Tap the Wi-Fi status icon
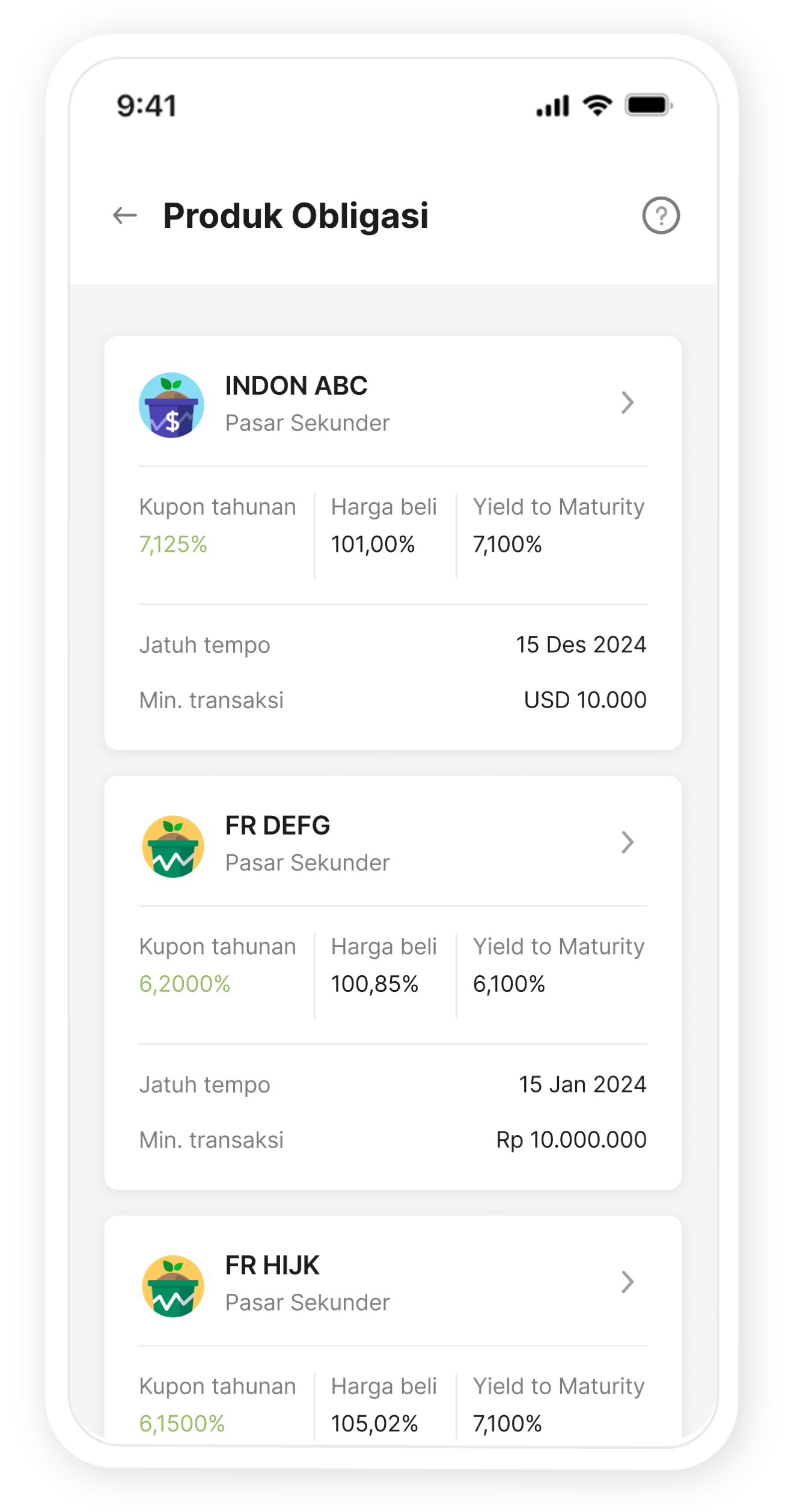Screen dimensions: 794x1512 pyautogui.click(x=597, y=106)
